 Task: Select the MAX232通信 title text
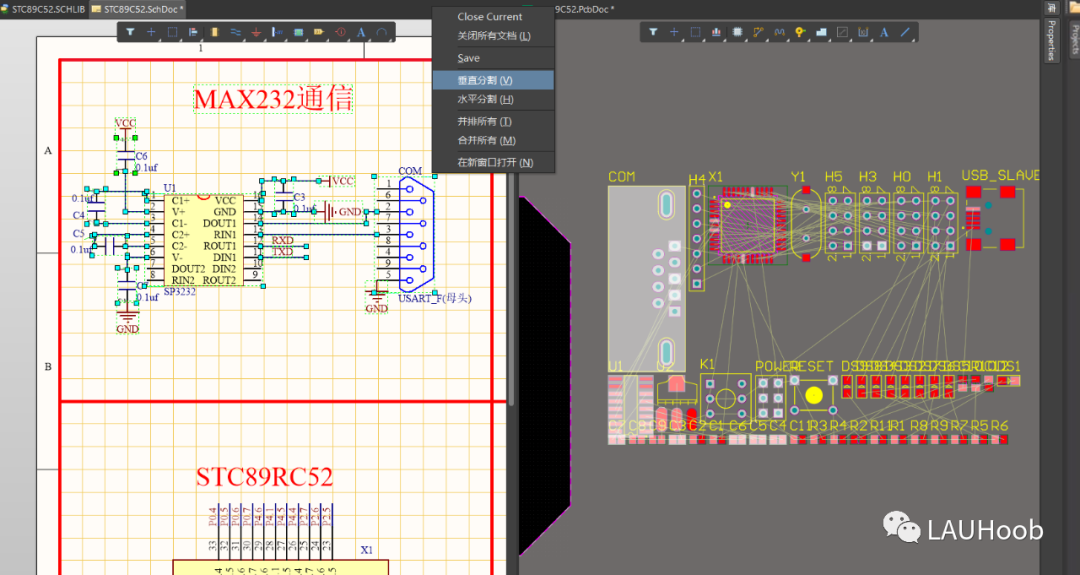point(273,99)
